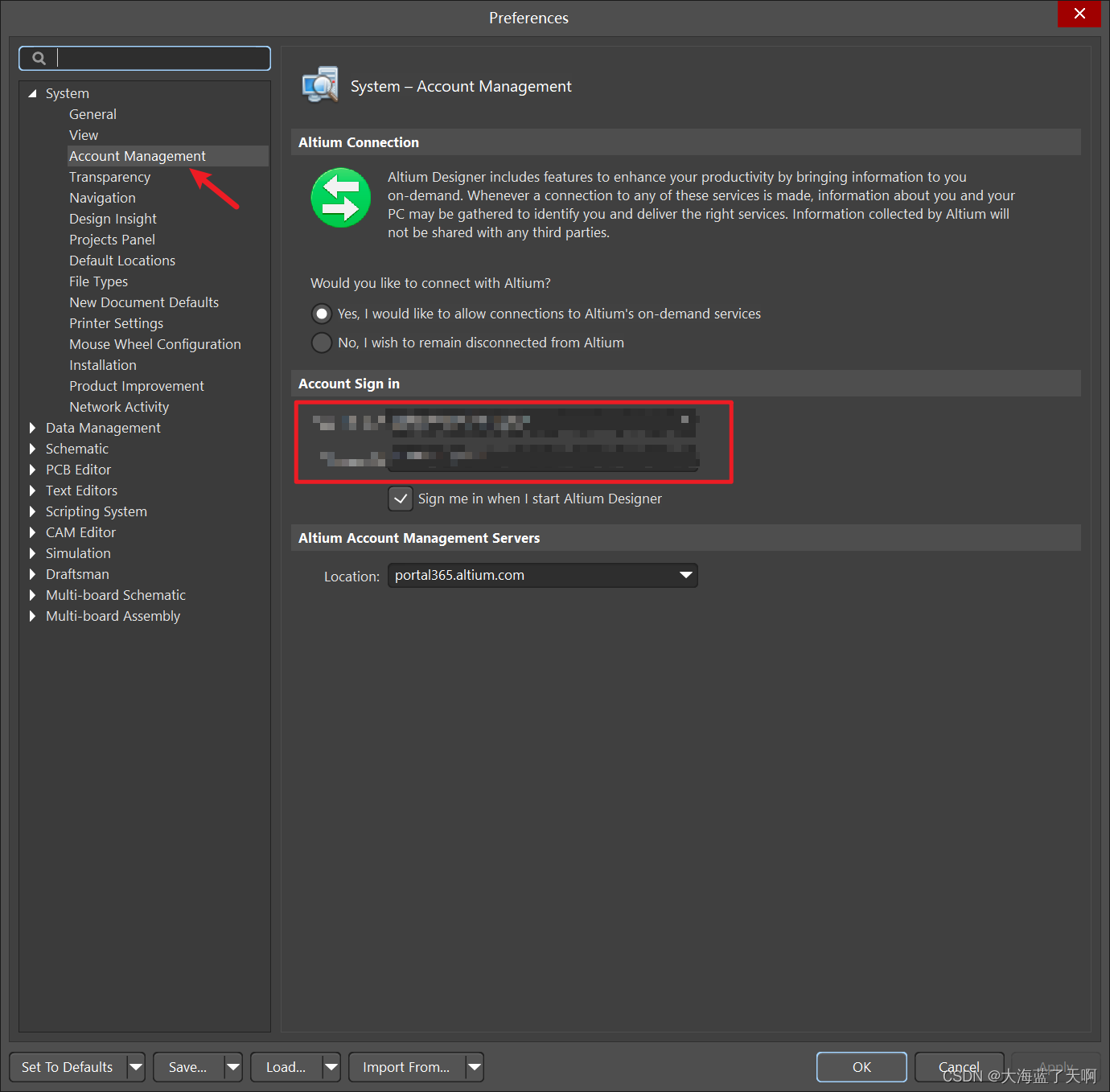Open the View preferences page
Image resolution: width=1110 pixels, height=1092 pixels.
(84, 135)
